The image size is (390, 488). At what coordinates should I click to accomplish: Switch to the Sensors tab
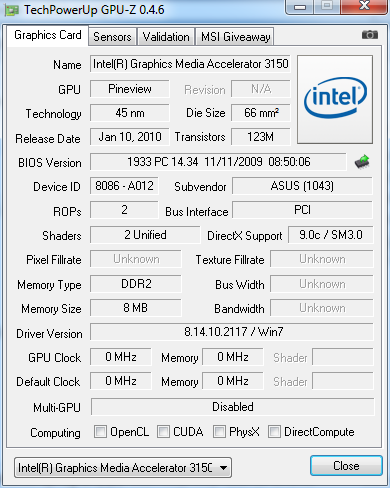point(112,37)
